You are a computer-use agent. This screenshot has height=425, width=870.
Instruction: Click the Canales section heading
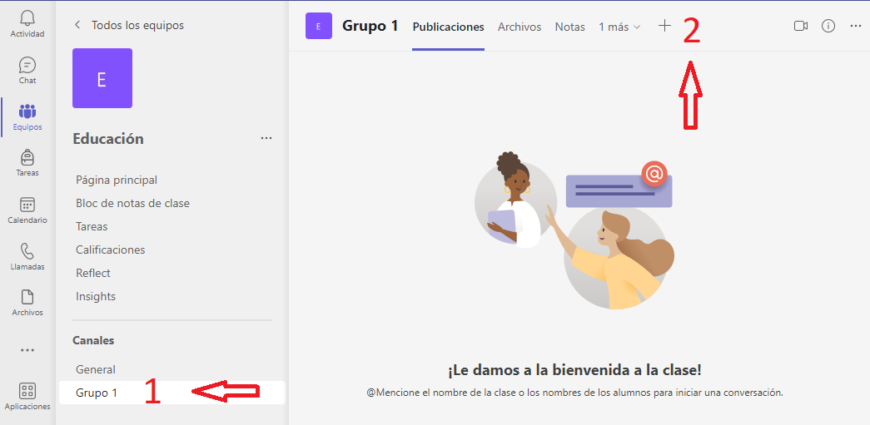click(93, 340)
